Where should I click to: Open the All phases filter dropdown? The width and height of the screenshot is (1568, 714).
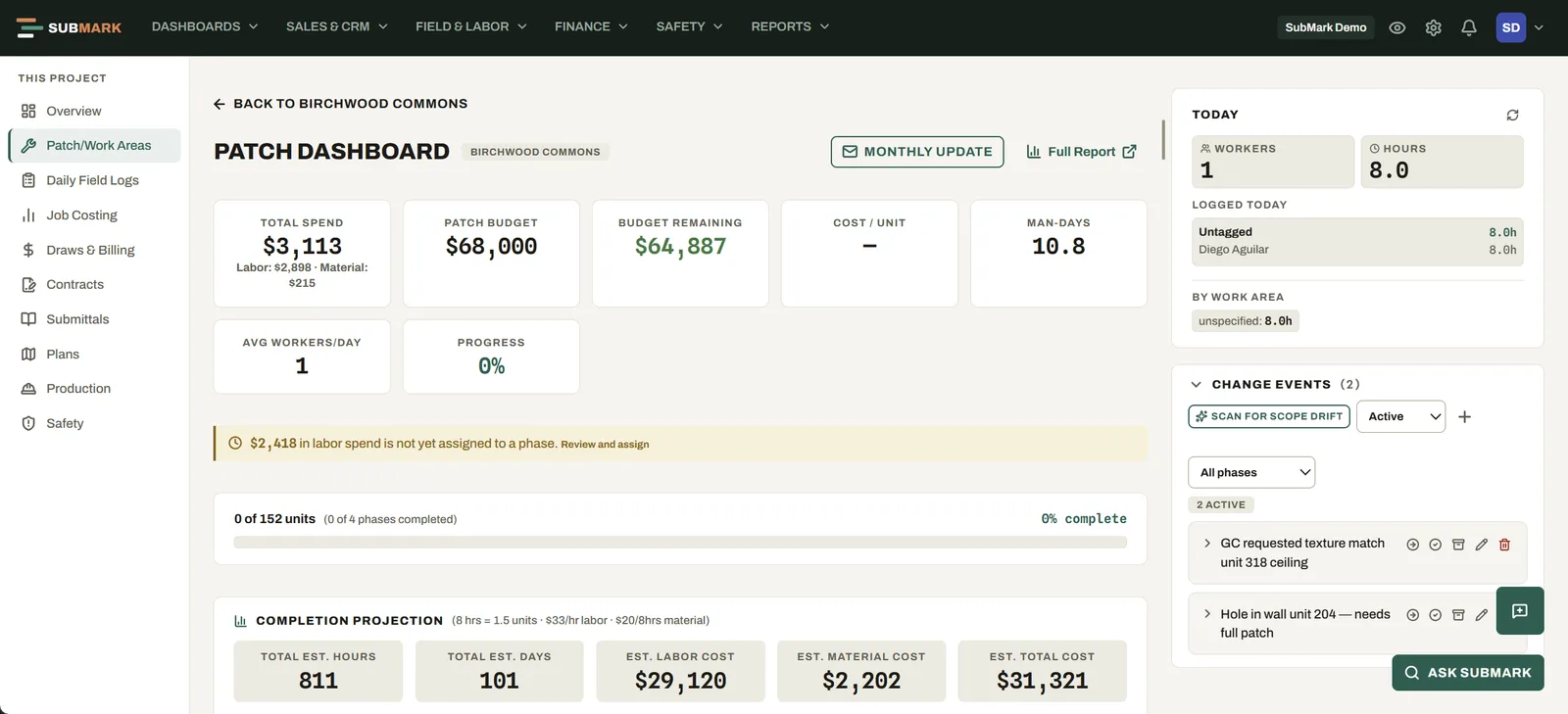point(1251,472)
